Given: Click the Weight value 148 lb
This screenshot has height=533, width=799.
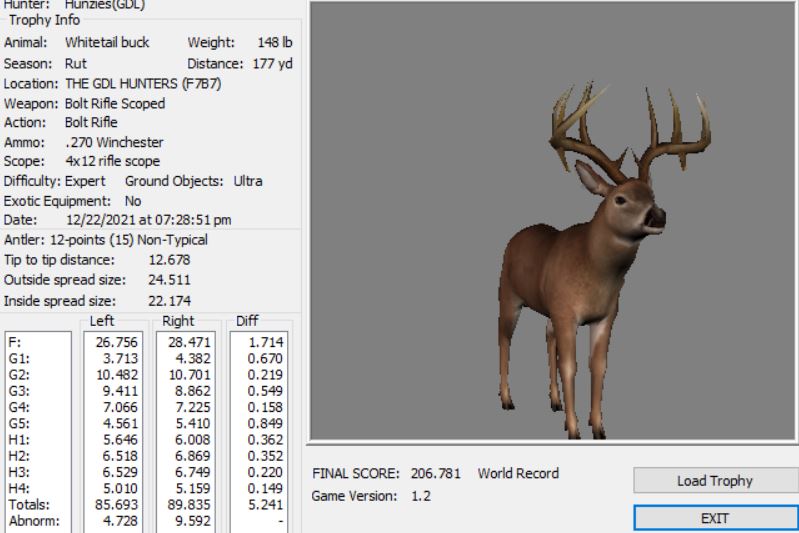Looking at the screenshot, I should click(x=272, y=44).
